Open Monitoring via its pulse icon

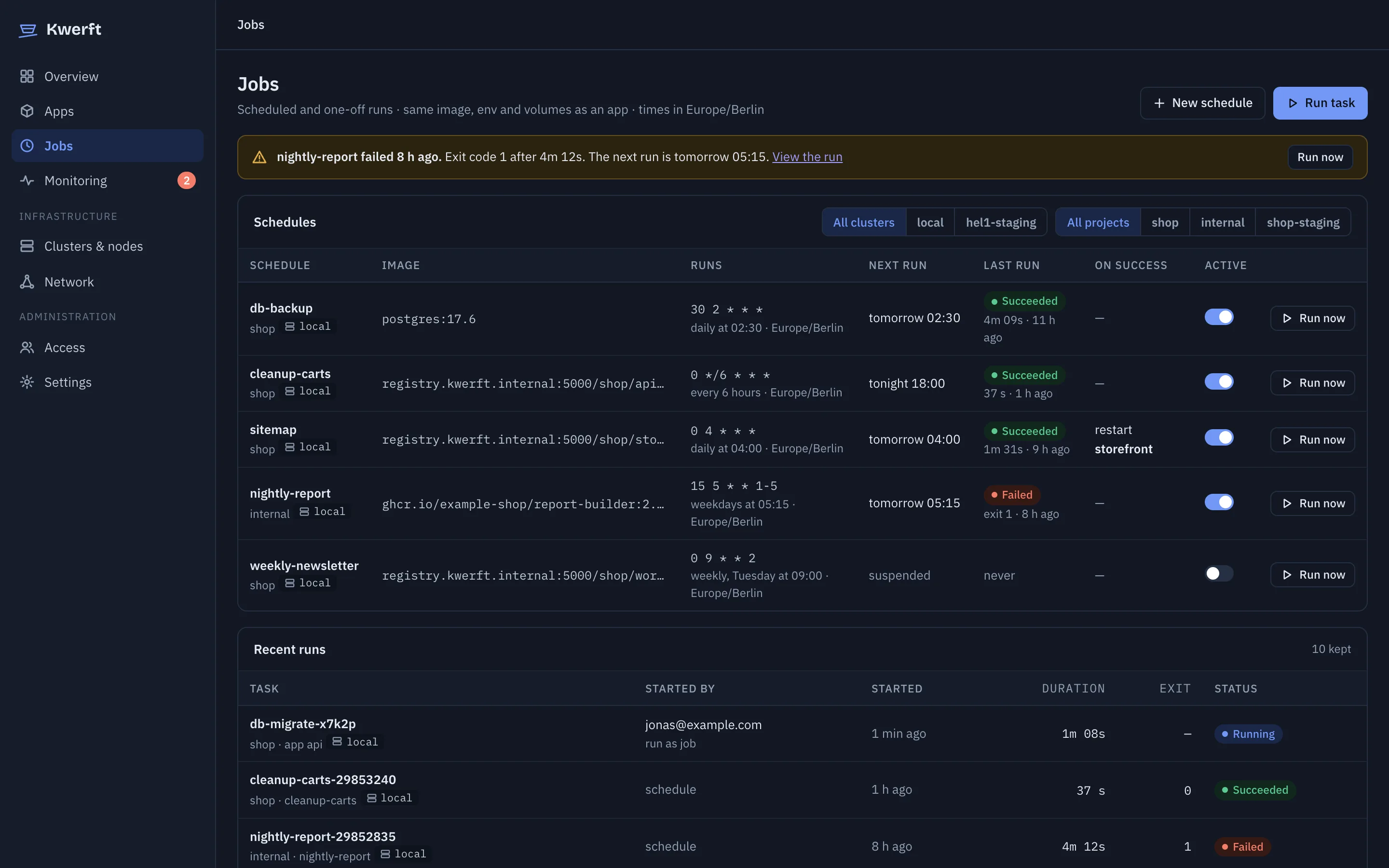tap(27, 180)
